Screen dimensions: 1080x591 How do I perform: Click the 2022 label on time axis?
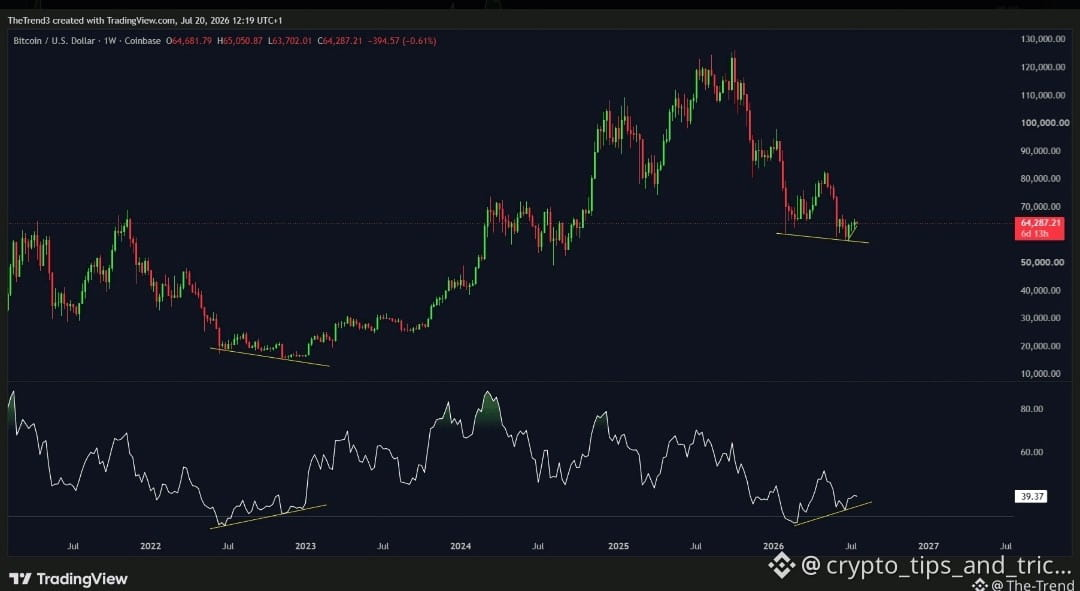pos(150,546)
